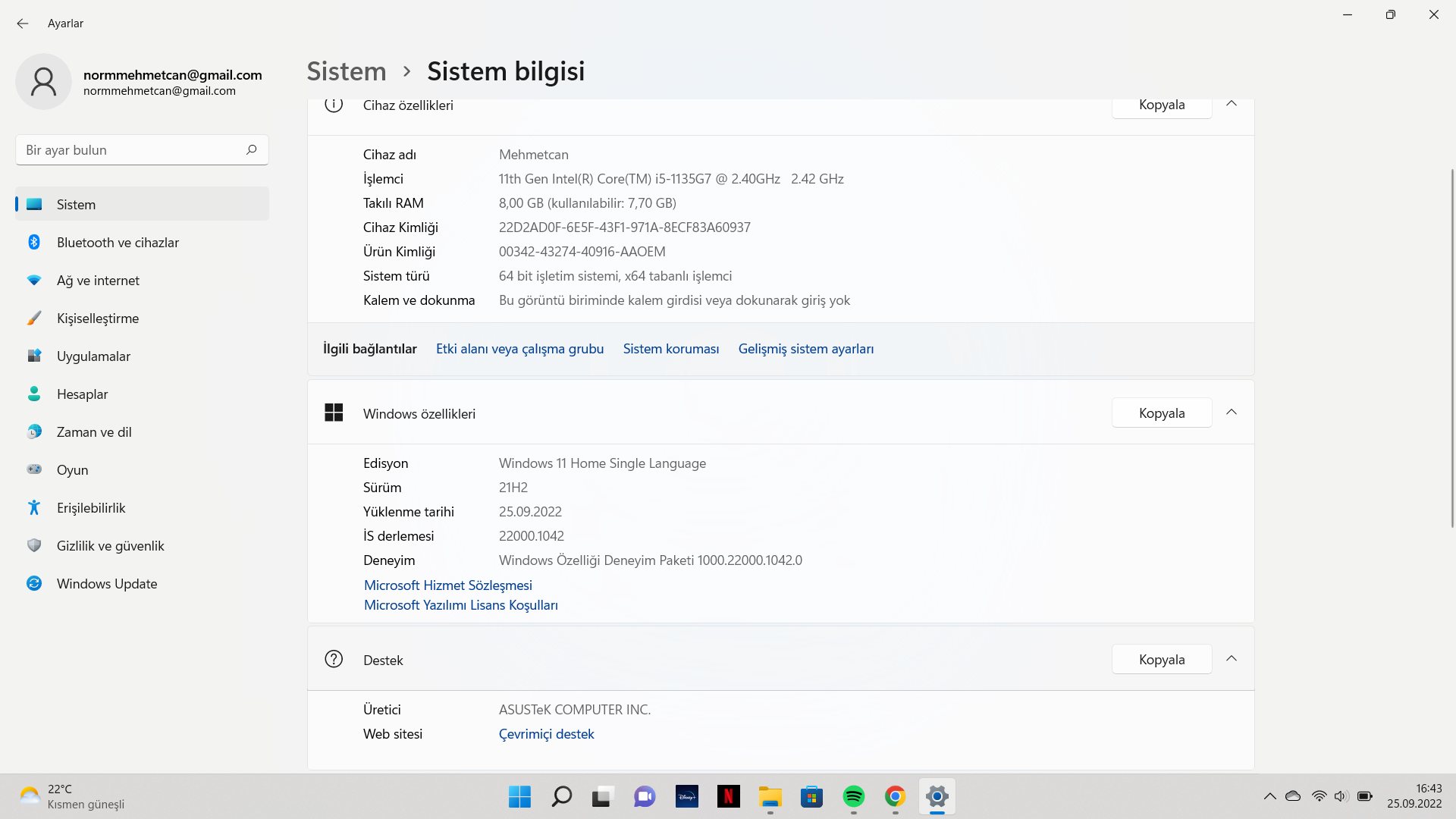Collapse the Windows özellikleri section
The height and width of the screenshot is (819, 1456).
pyautogui.click(x=1232, y=413)
